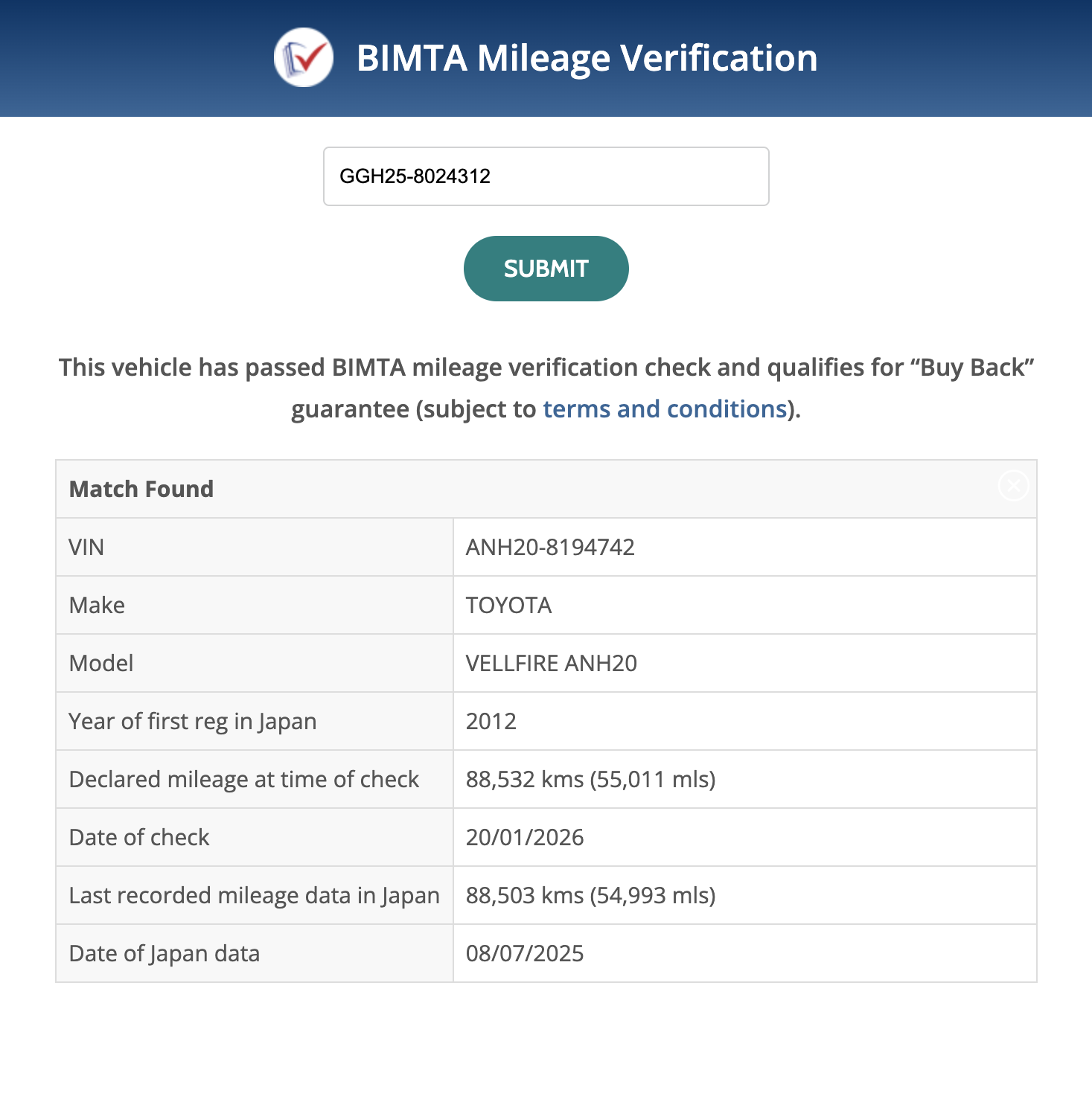Image resolution: width=1092 pixels, height=1096 pixels.
Task: Select the 2012 first registration year
Action: point(491,722)
